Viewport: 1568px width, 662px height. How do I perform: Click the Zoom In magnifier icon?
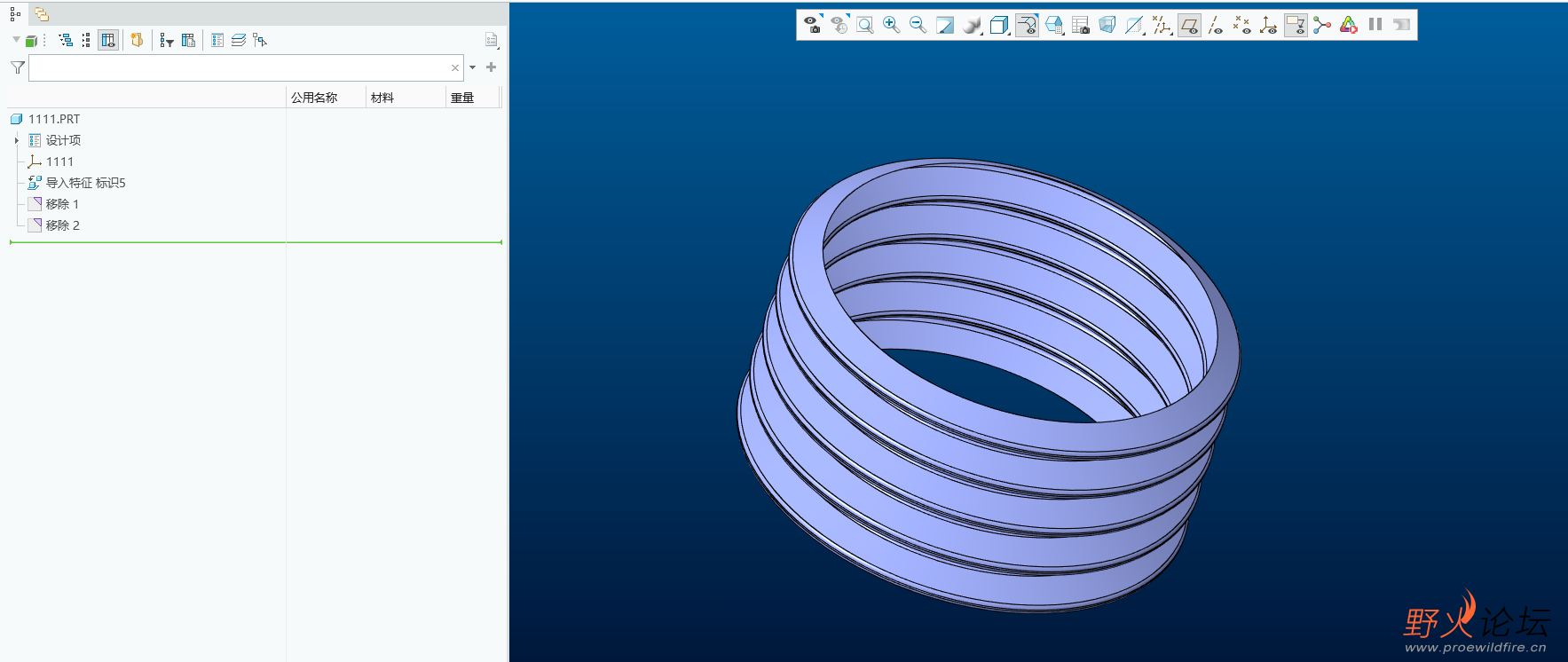tap(891, 25)
